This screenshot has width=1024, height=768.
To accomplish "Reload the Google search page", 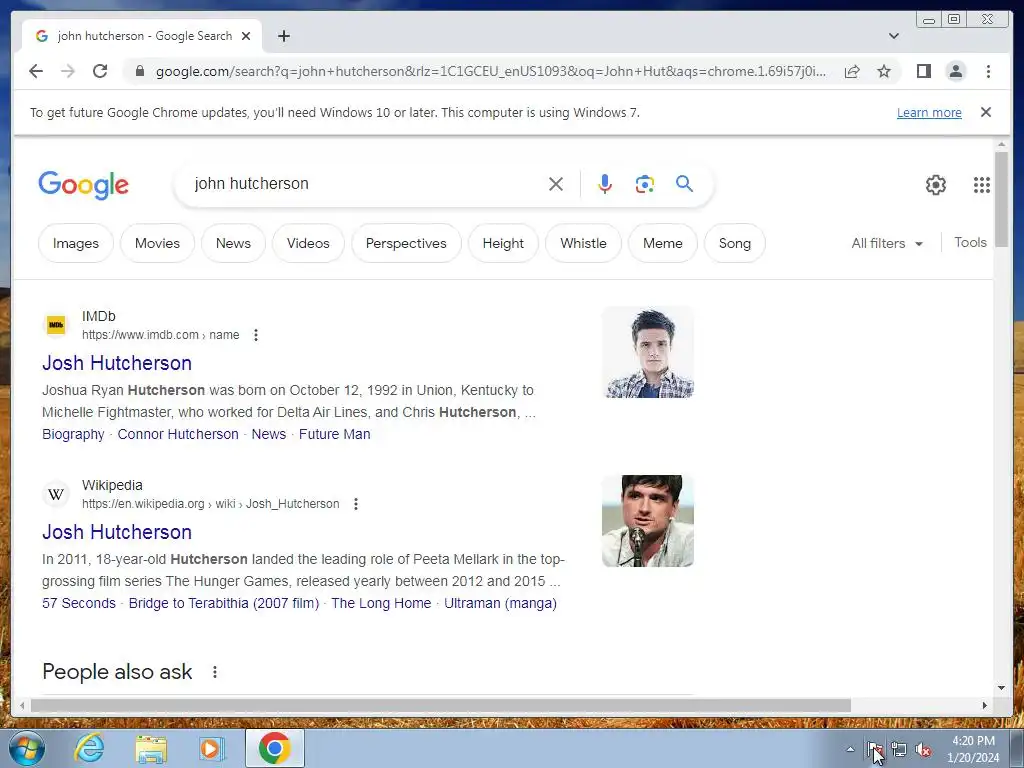I will click(x=100, y=71).
